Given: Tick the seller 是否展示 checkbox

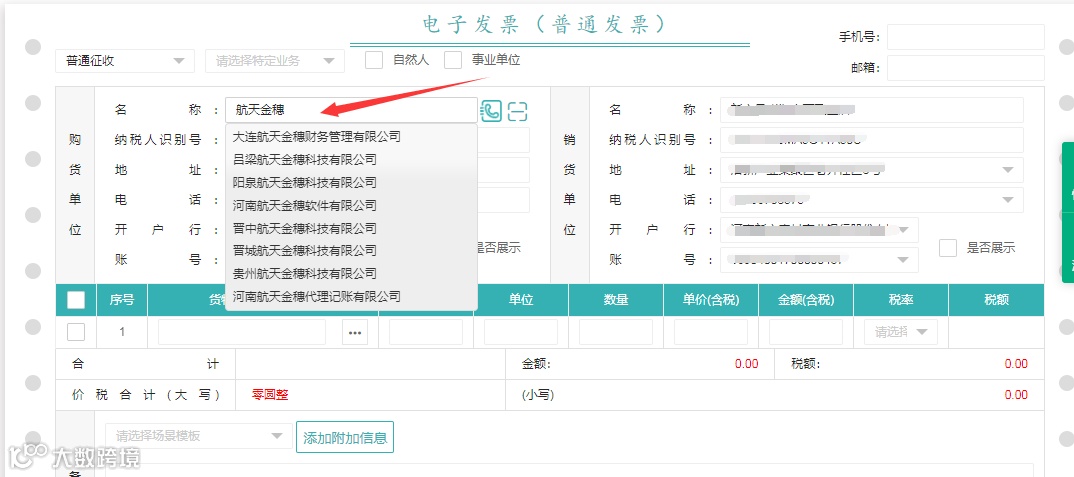Looking at the screenshot, I should (x=948, y=248).
